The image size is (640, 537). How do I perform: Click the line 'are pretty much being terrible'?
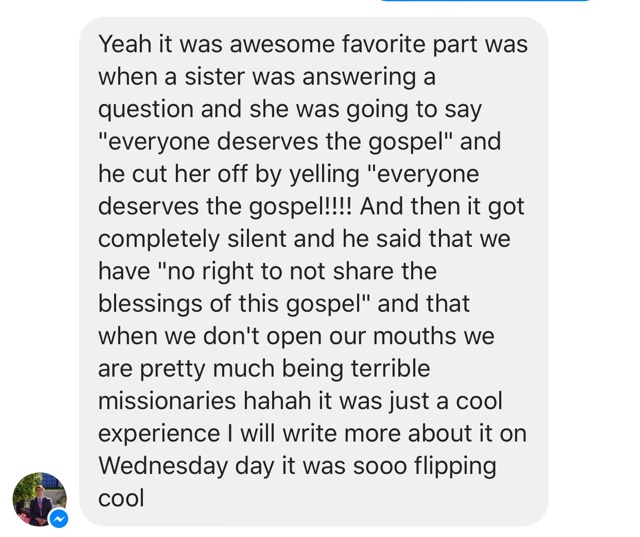[264, 368]
